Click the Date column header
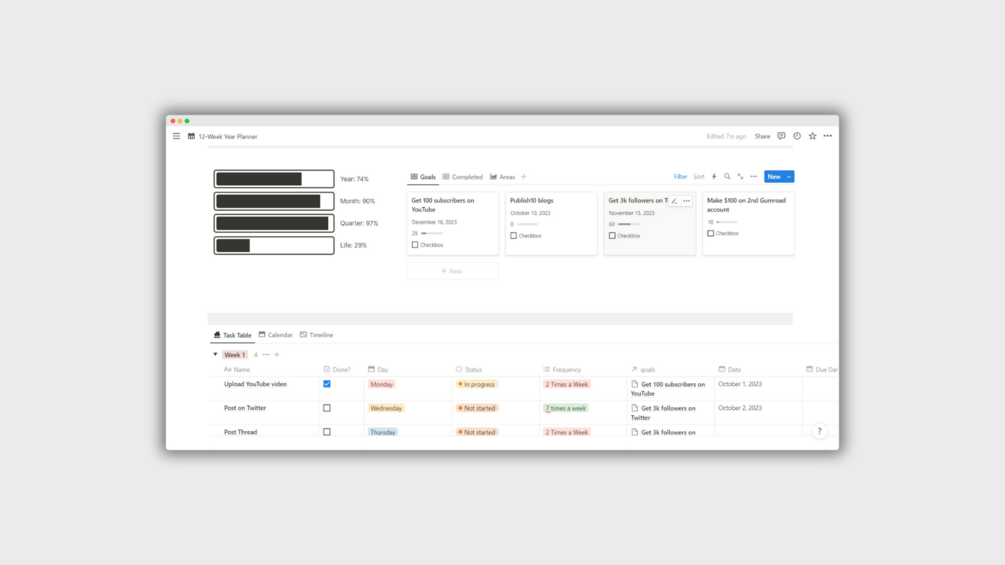Screen dimensions: 1005x565 730,370
